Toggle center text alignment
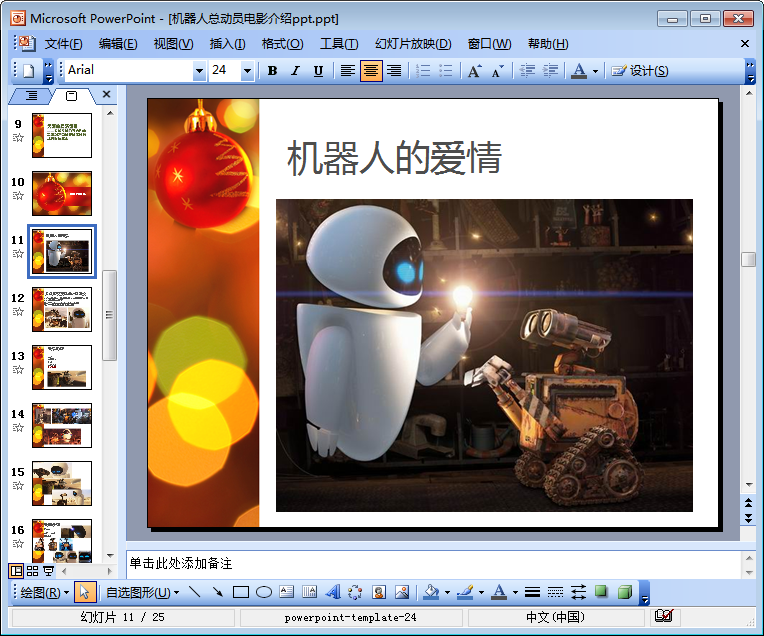764x636 pixels. point(371,71)
